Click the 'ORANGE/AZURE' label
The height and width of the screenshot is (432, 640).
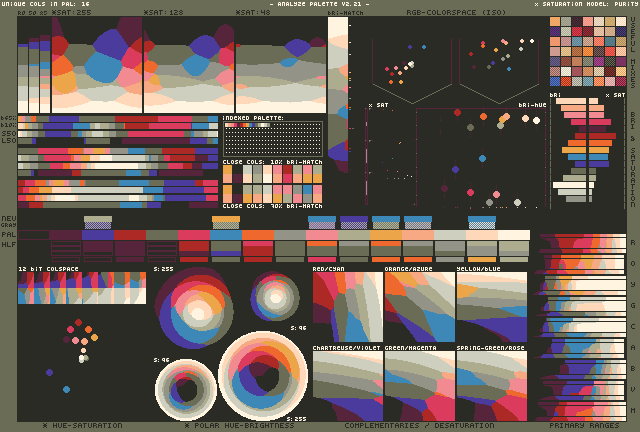(408, 269)
